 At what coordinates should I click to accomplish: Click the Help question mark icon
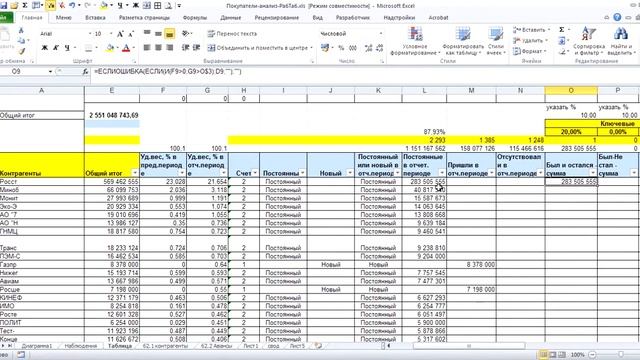617,17
